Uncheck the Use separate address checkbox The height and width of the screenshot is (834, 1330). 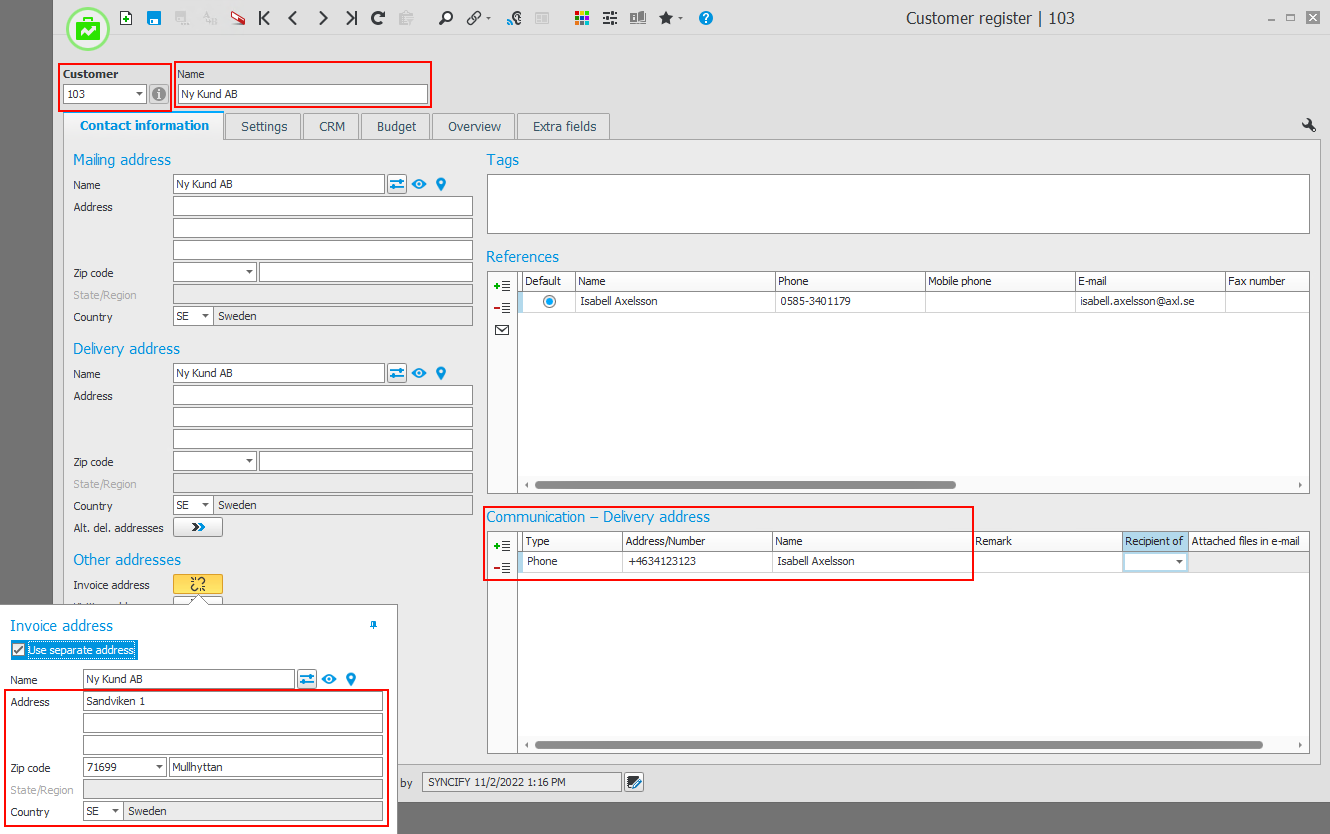[x=18, y=650]
